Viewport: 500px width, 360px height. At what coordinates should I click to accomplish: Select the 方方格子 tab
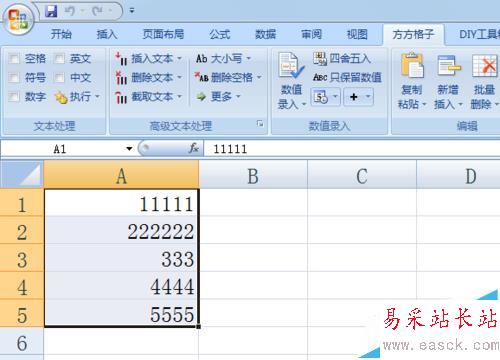point(413,34)
